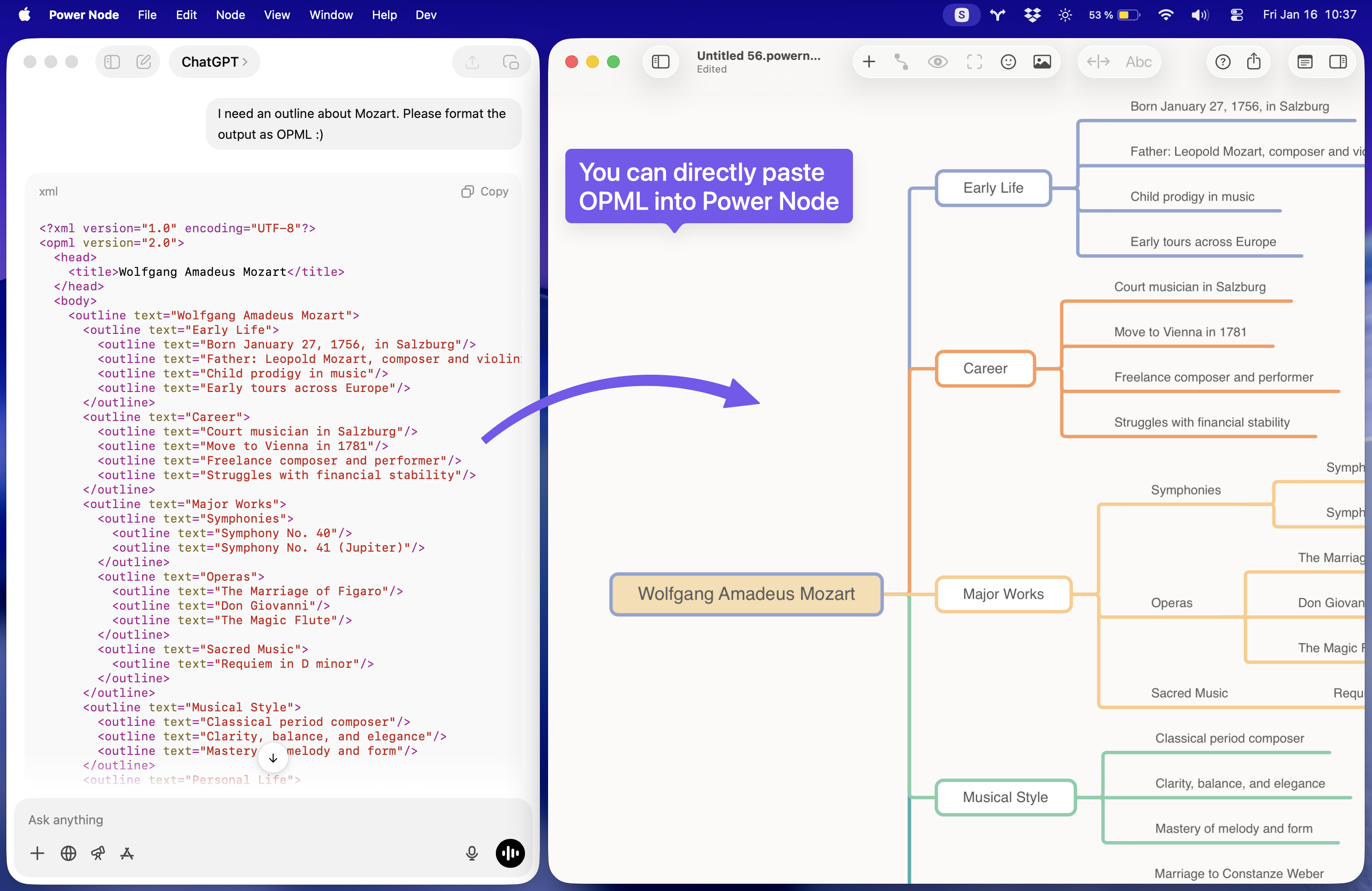
Task: Click scroll-to-bottom arrow in chat
Action: (x=273, y=758)
